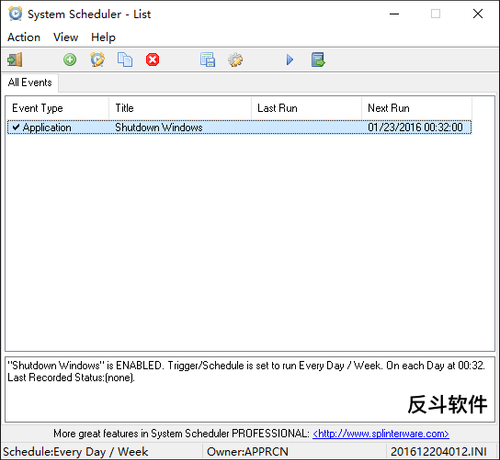This screenshot has width=500, height=460.
Task: Click Last Recorded Status:(none) text
Action: point(71,378)
